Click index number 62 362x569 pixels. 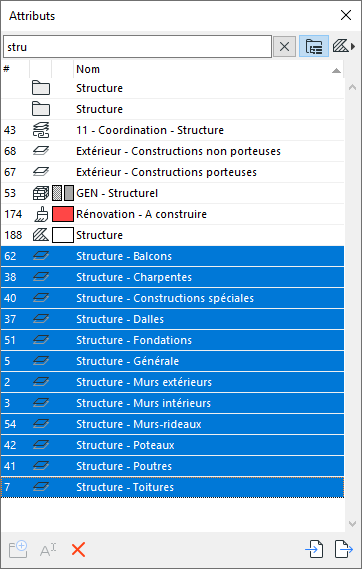click(x=10, y=256)
